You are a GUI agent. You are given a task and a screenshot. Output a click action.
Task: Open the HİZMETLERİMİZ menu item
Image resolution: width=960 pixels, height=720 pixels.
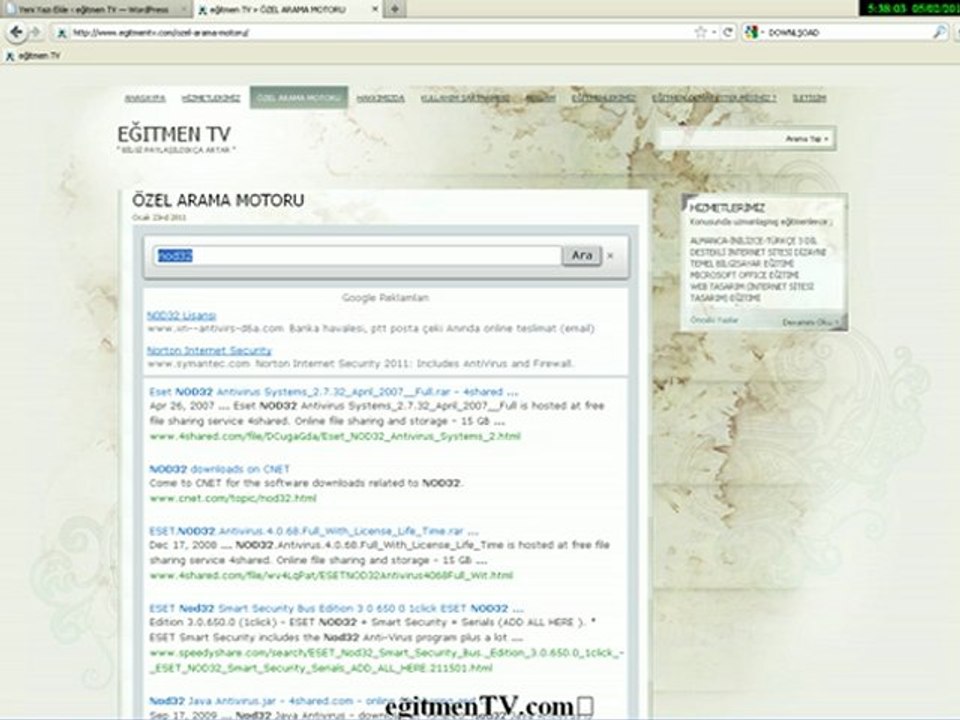(x=211, y=98)
